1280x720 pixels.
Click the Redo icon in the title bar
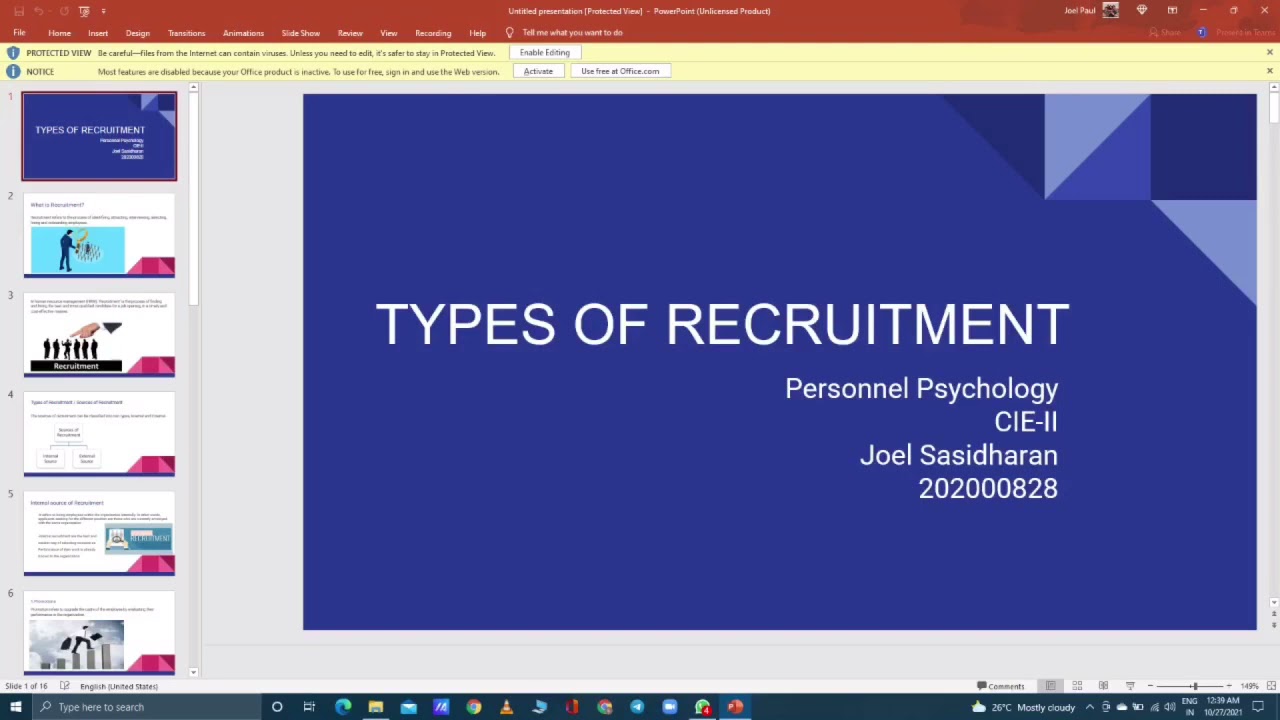[63, 11]
